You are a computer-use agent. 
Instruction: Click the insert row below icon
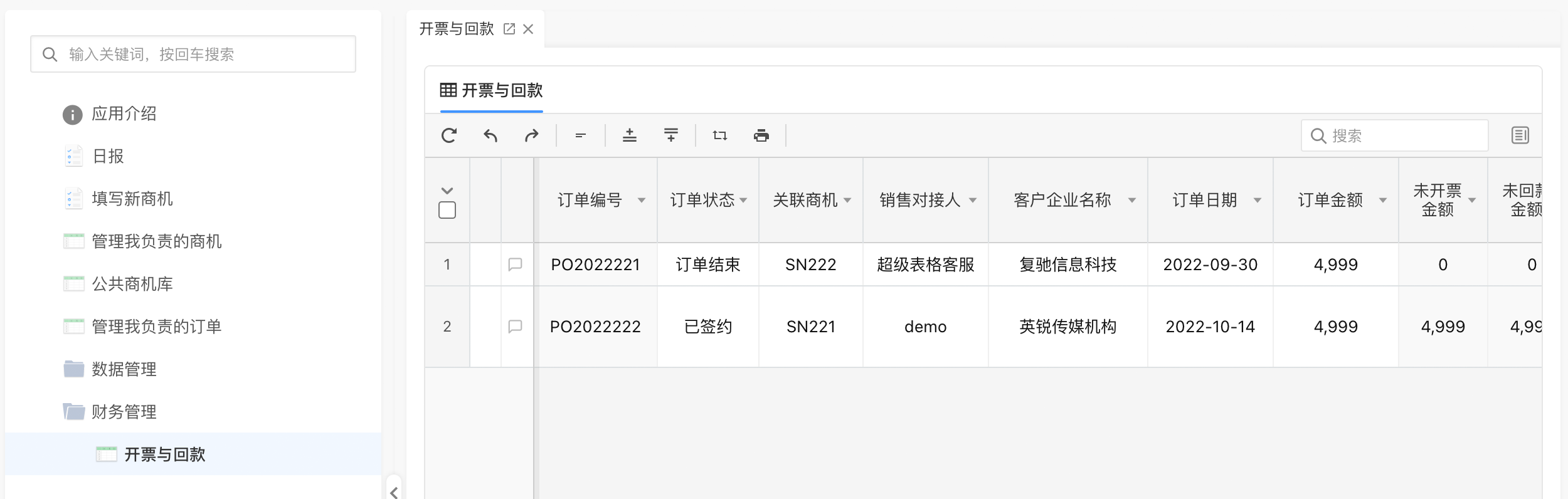[x=671, y=135]
